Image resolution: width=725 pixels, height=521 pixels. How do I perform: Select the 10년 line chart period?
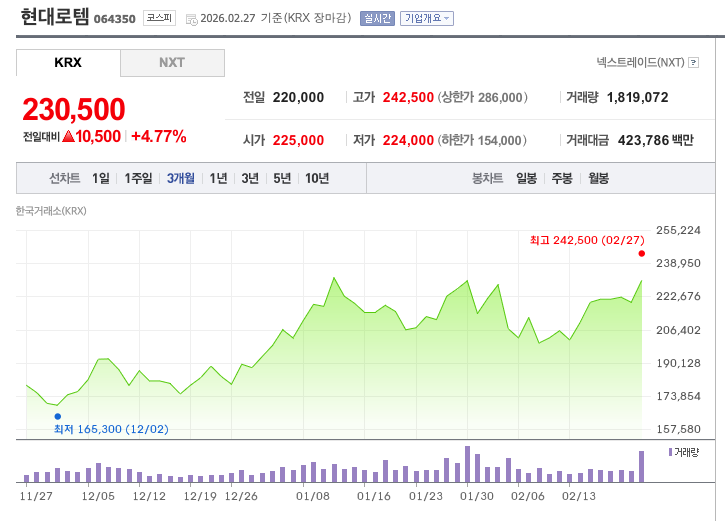[x=317, y=178]
